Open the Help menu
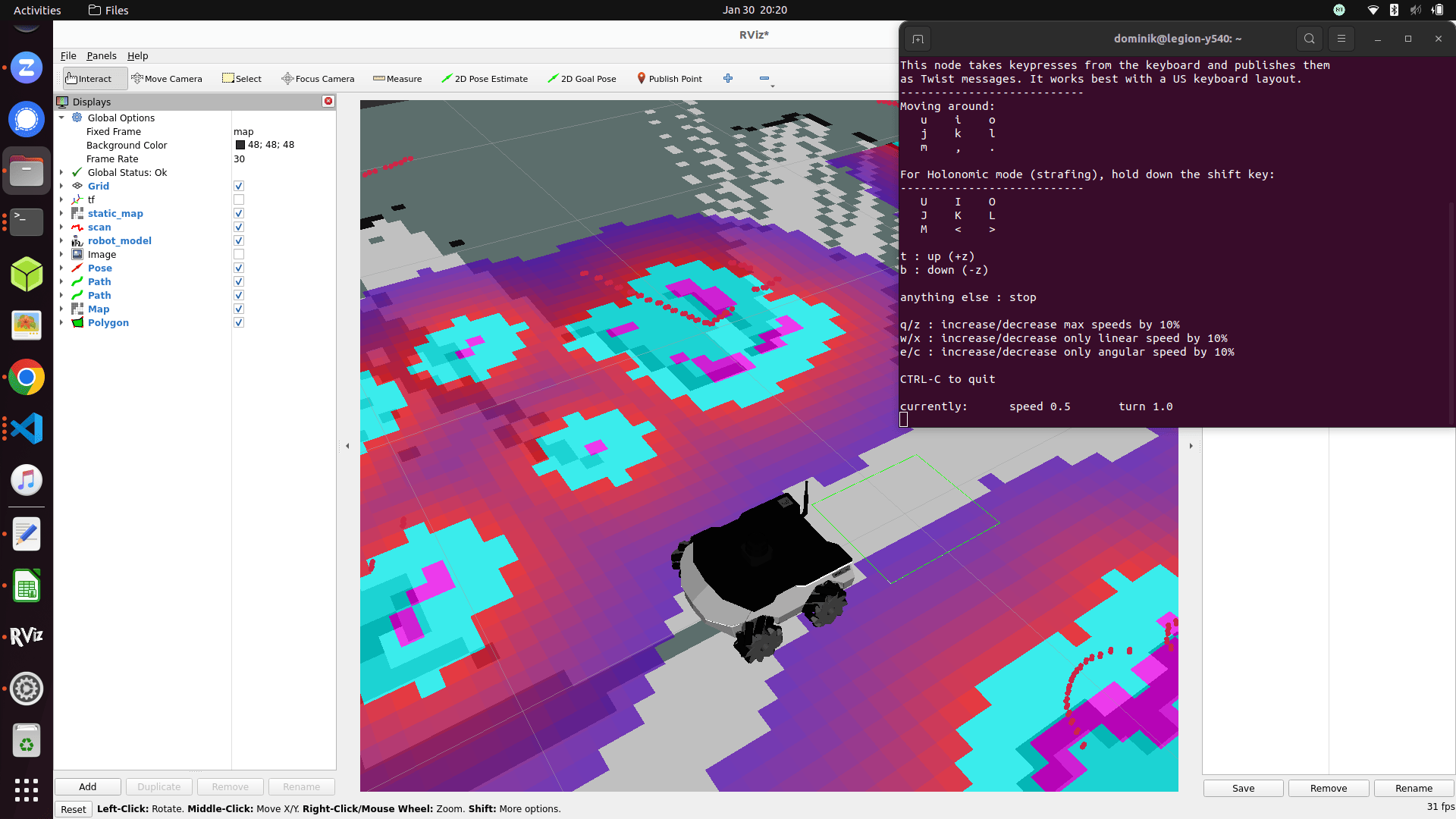The width and height of the screenshot is (1456, 819). (x=137, y=56)
